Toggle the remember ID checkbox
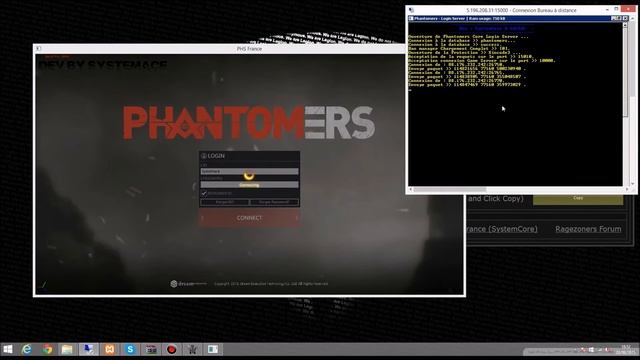This screenshot has height=360, width=640. [204, 193]
